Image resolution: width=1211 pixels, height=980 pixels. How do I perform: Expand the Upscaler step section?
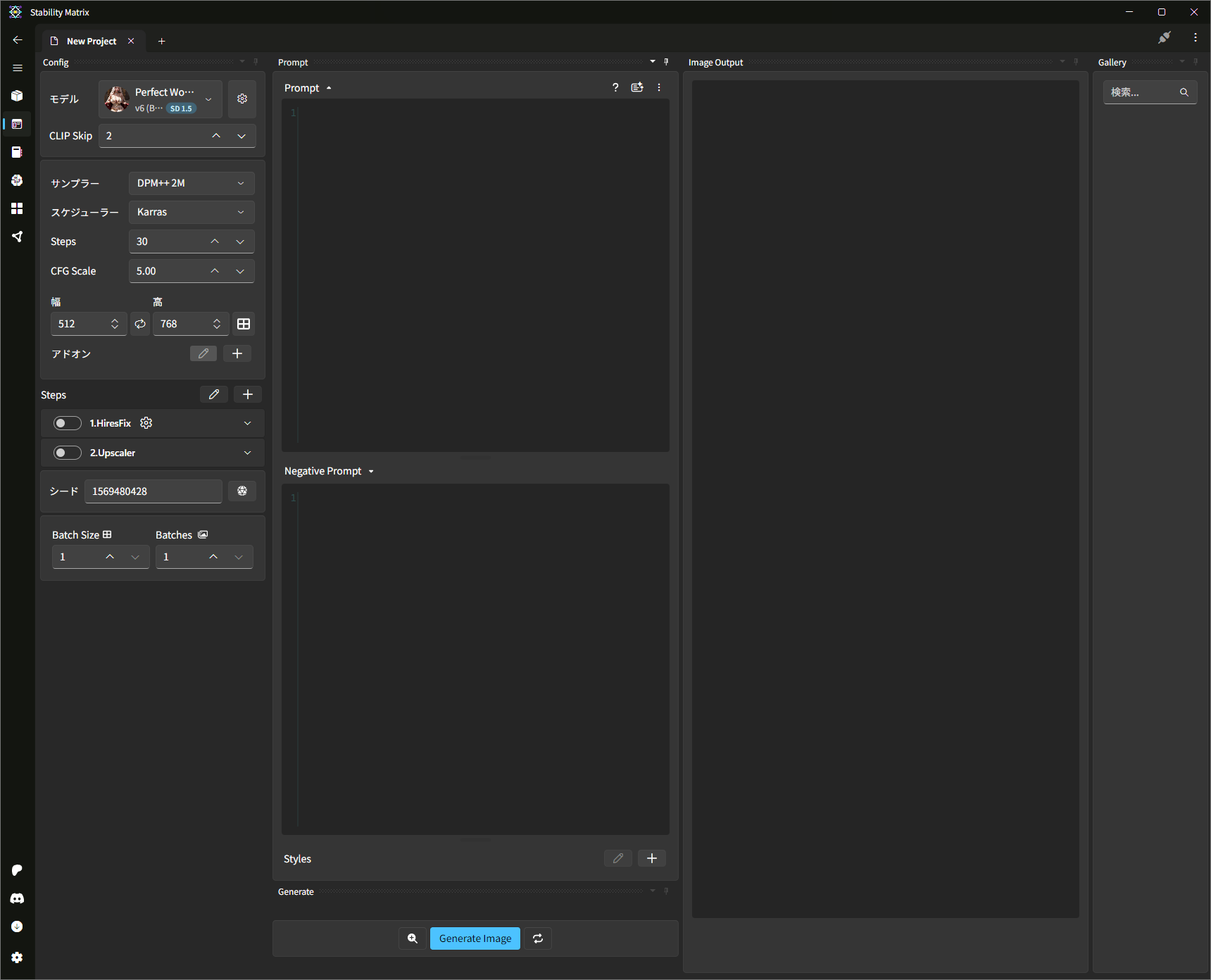point(247,453)
